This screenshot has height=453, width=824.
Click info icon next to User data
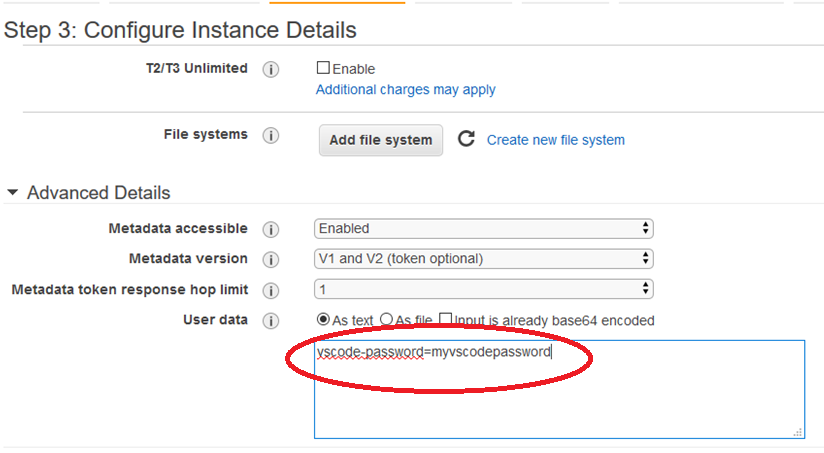tap(270, 321)
